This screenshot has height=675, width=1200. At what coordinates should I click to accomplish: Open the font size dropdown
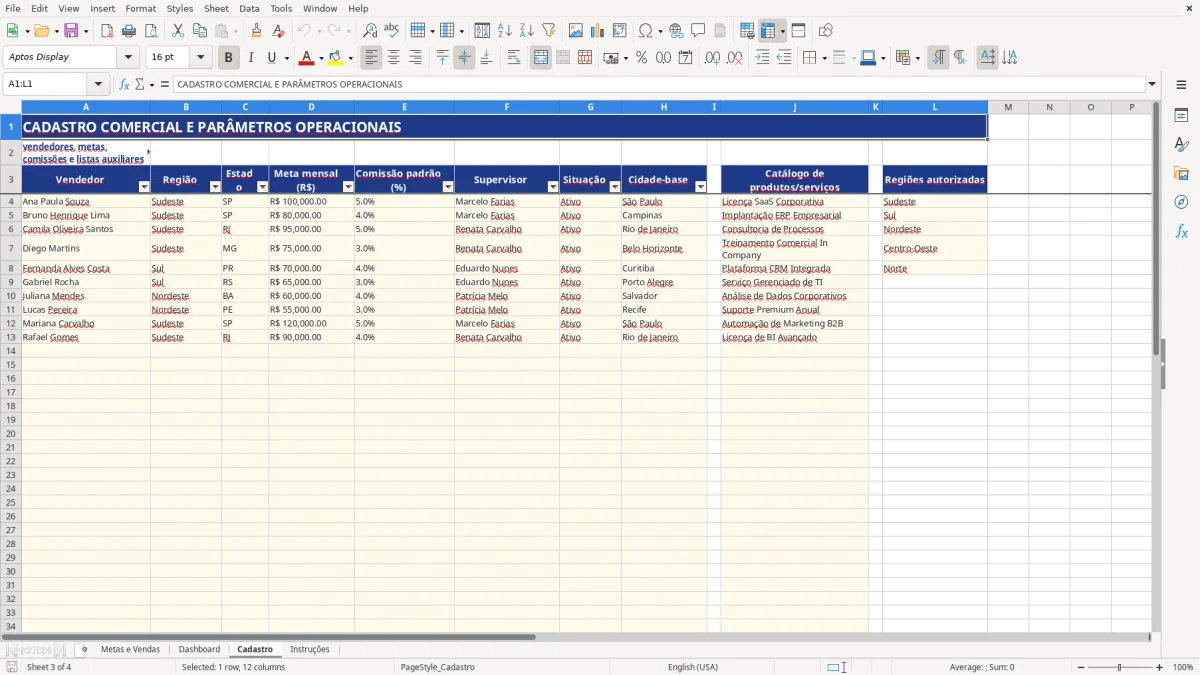click(x=200, y=57)
